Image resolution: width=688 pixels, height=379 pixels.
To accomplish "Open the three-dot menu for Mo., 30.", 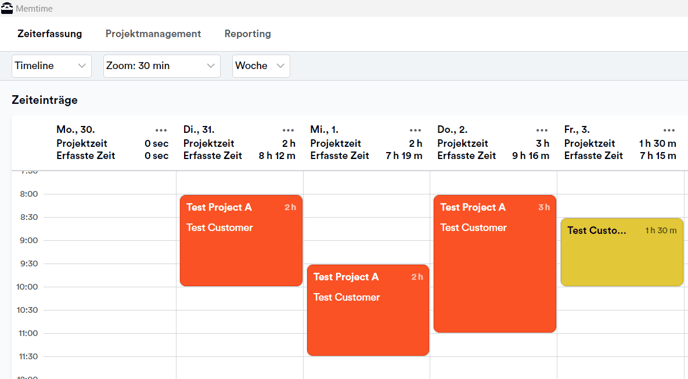I will click(x=161, y=130).
